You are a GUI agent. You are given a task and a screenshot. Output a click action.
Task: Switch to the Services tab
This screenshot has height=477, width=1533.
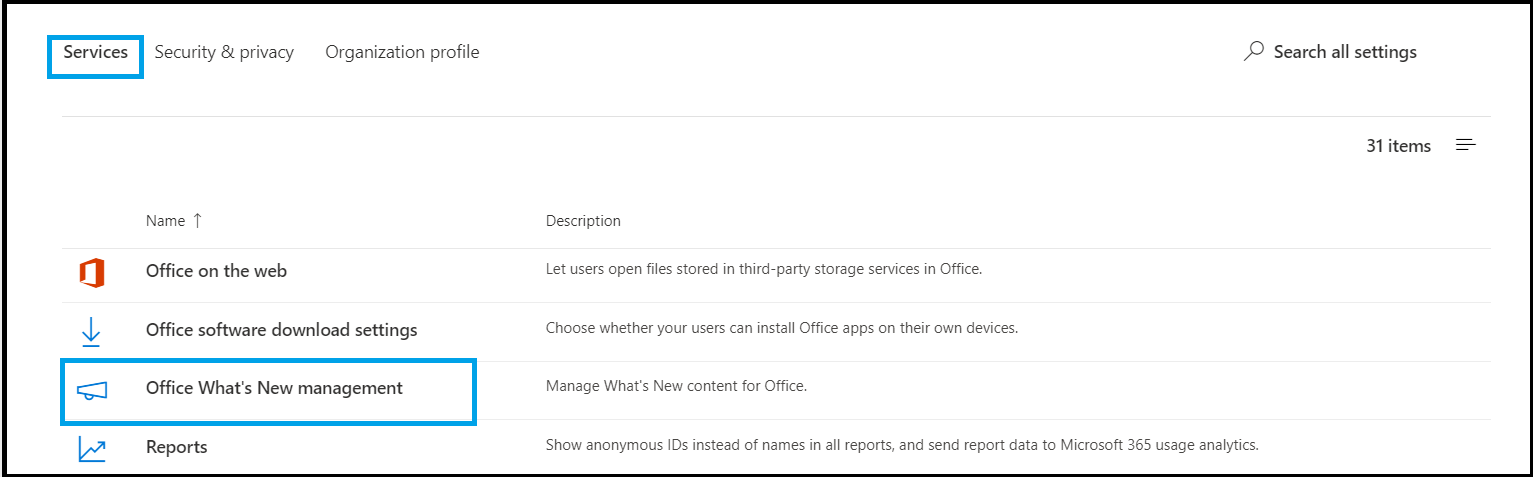coord(96,52)
